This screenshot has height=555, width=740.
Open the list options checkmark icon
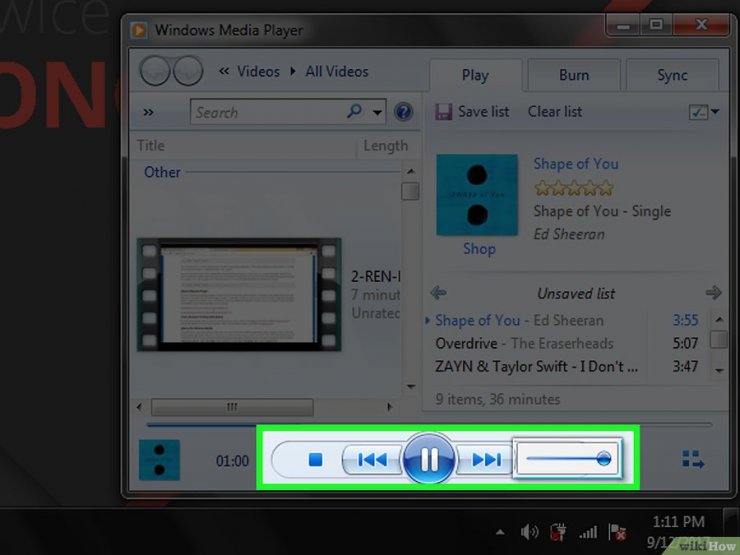[698, 112]
